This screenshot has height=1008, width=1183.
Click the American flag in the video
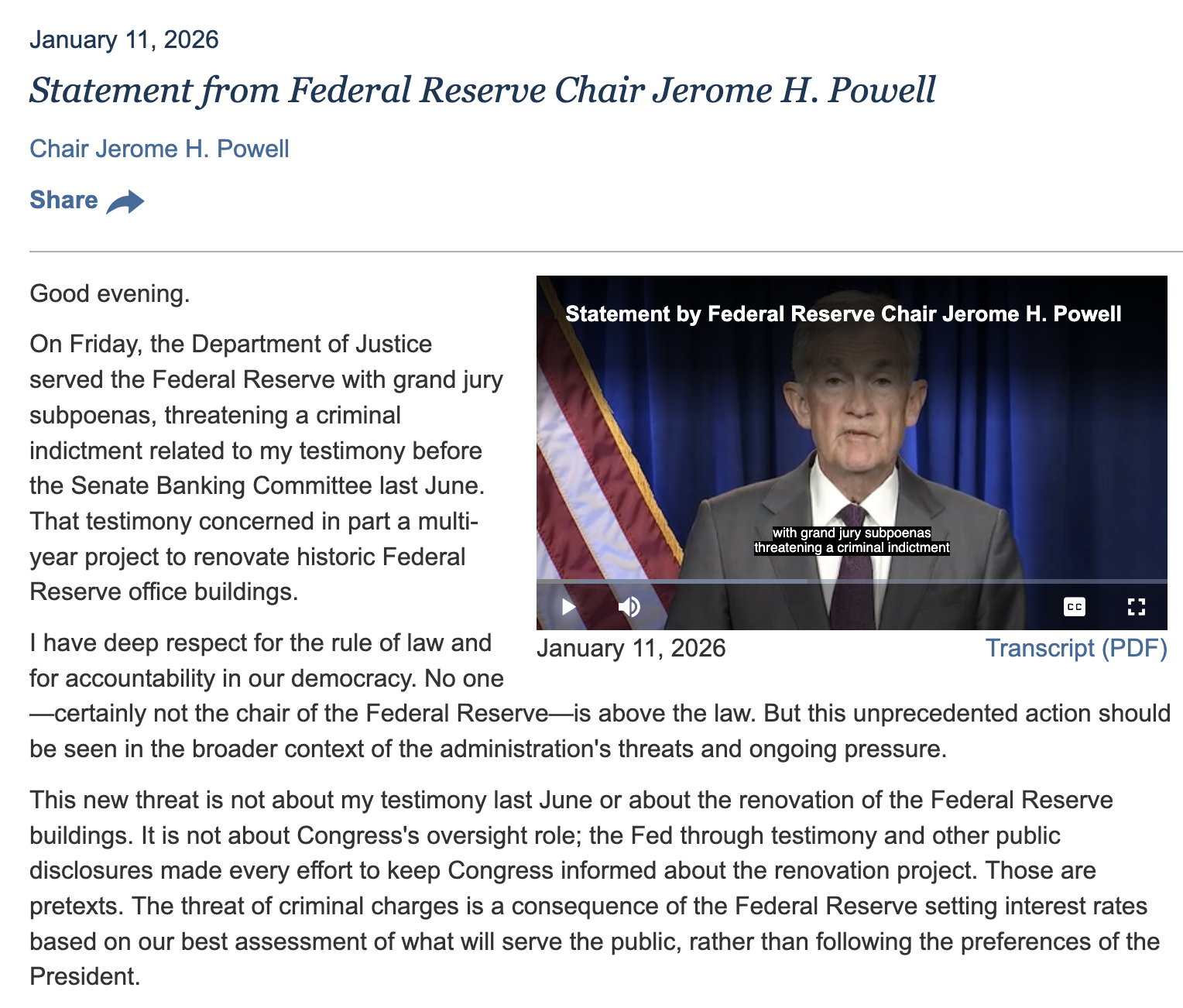click(588, 465)
